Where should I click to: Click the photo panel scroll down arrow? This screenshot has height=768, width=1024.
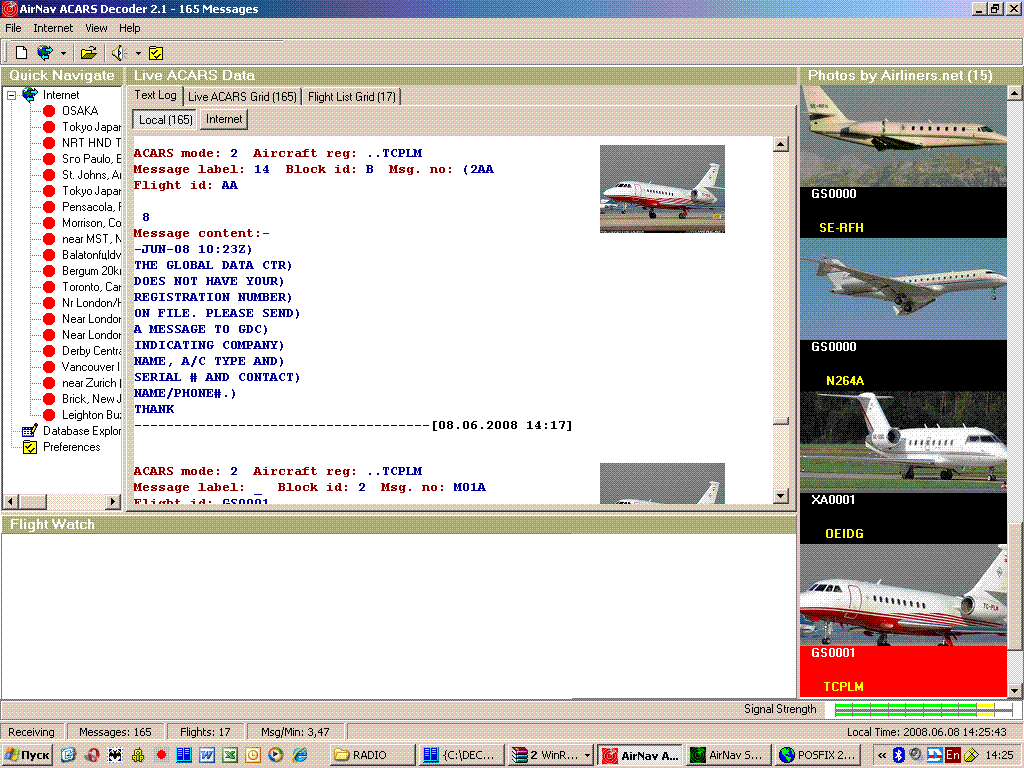click(1014, 690)
